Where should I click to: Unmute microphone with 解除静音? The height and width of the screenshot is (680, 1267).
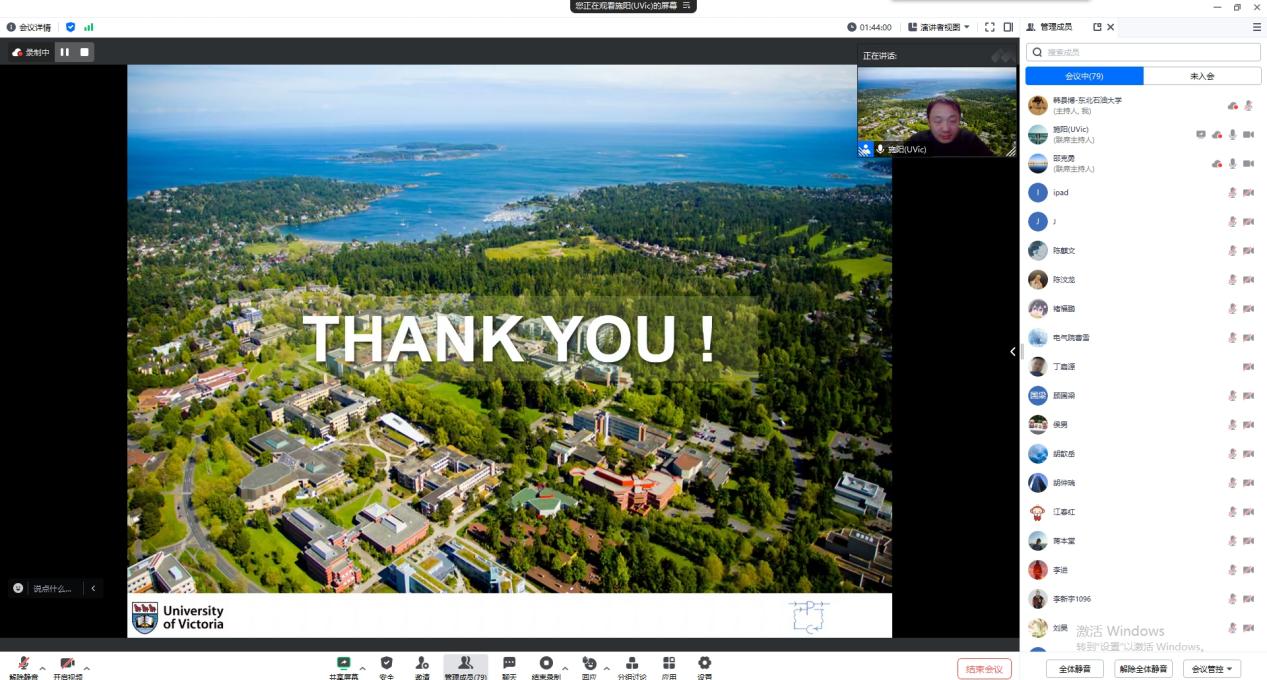(x=23, y=666)
